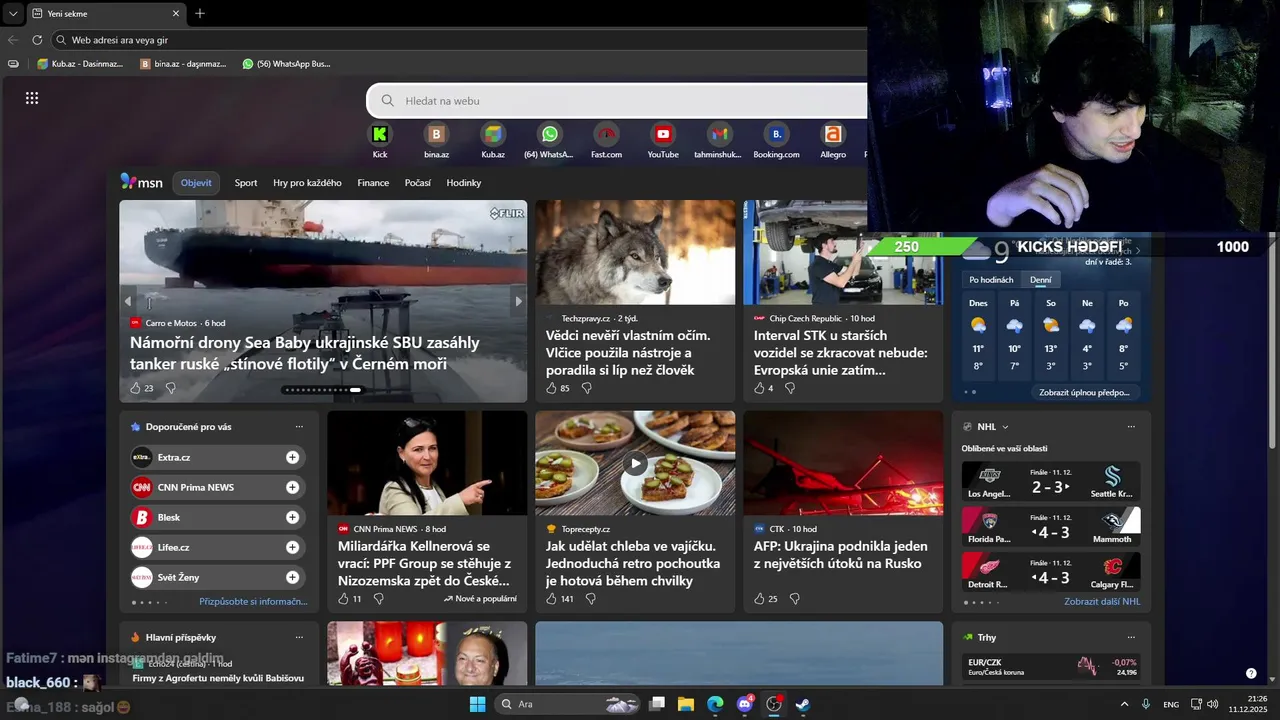Viewport: 1280px width, 720px height.
Task: Follow Extra.cz with its plus button
Action: point(292,457)
